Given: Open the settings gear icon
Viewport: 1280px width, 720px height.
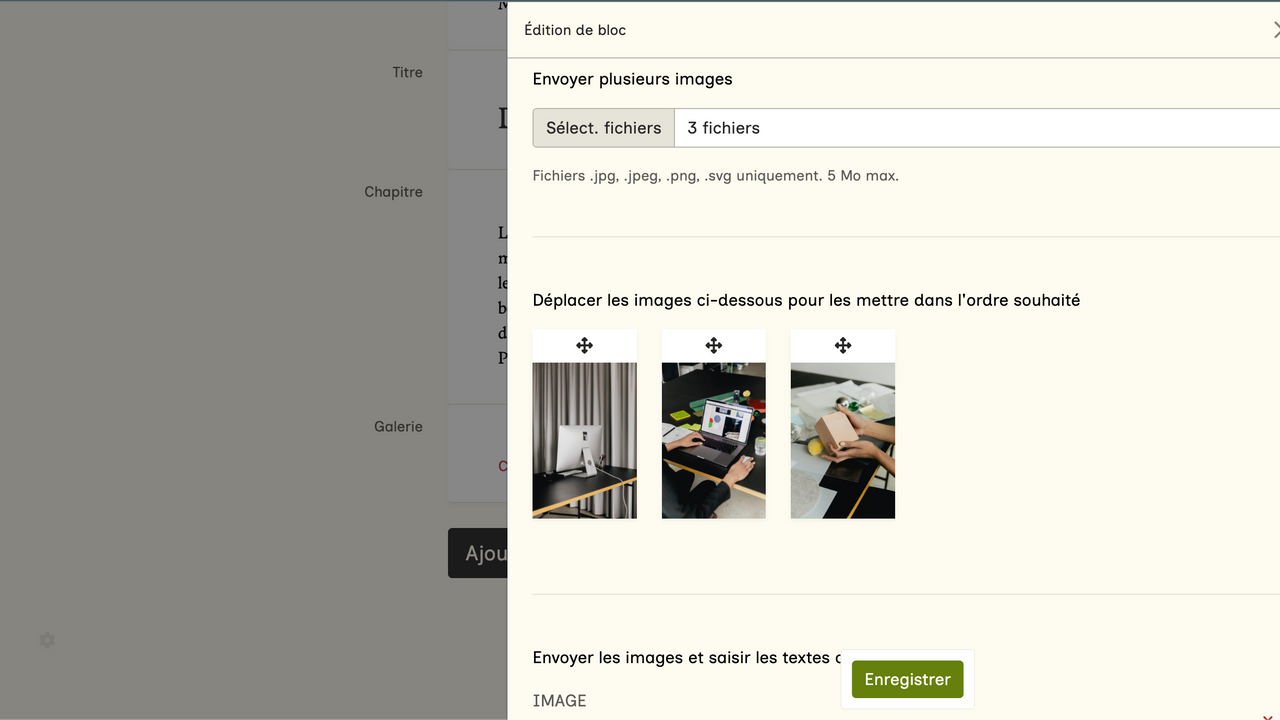Looking at the screenshot, I should (47, 640).
